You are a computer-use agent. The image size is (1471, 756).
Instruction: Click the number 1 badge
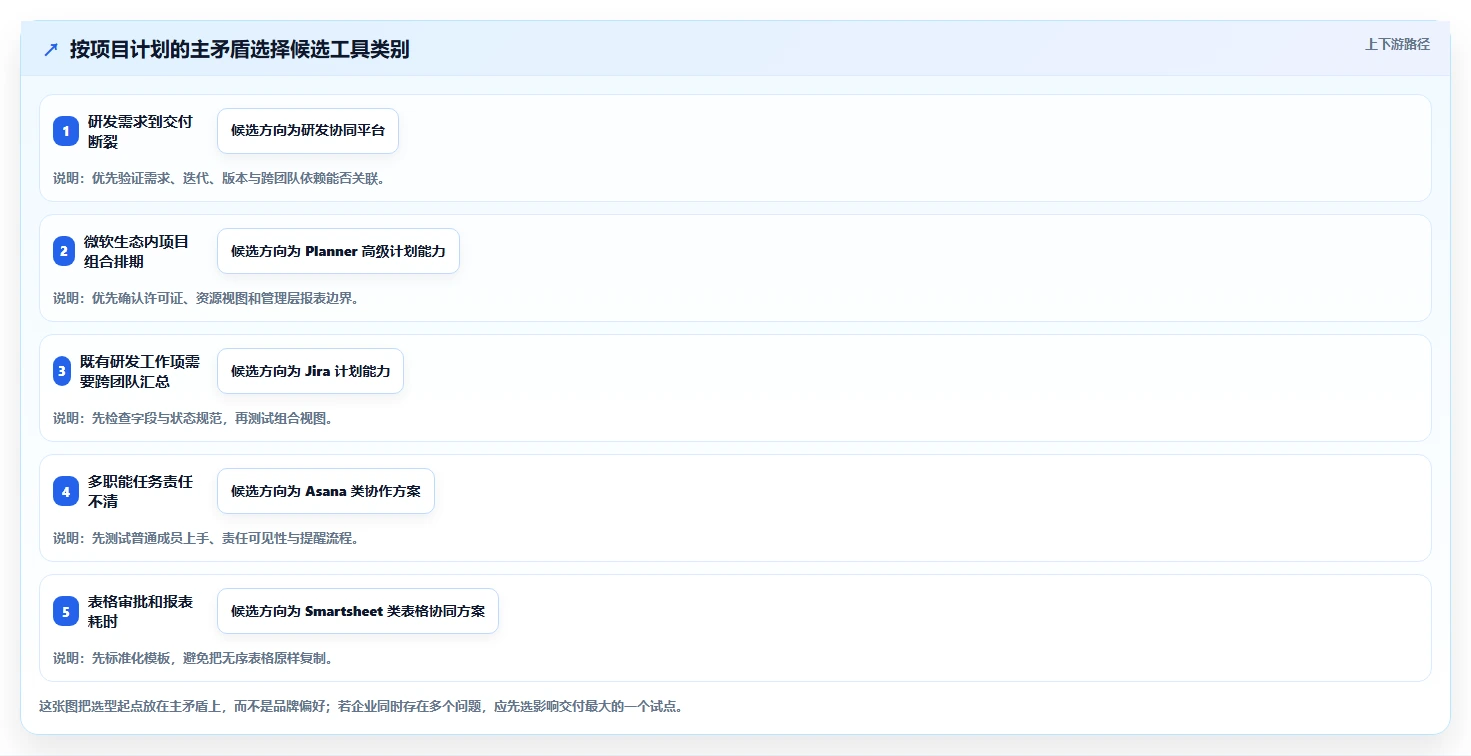(66, 131)
